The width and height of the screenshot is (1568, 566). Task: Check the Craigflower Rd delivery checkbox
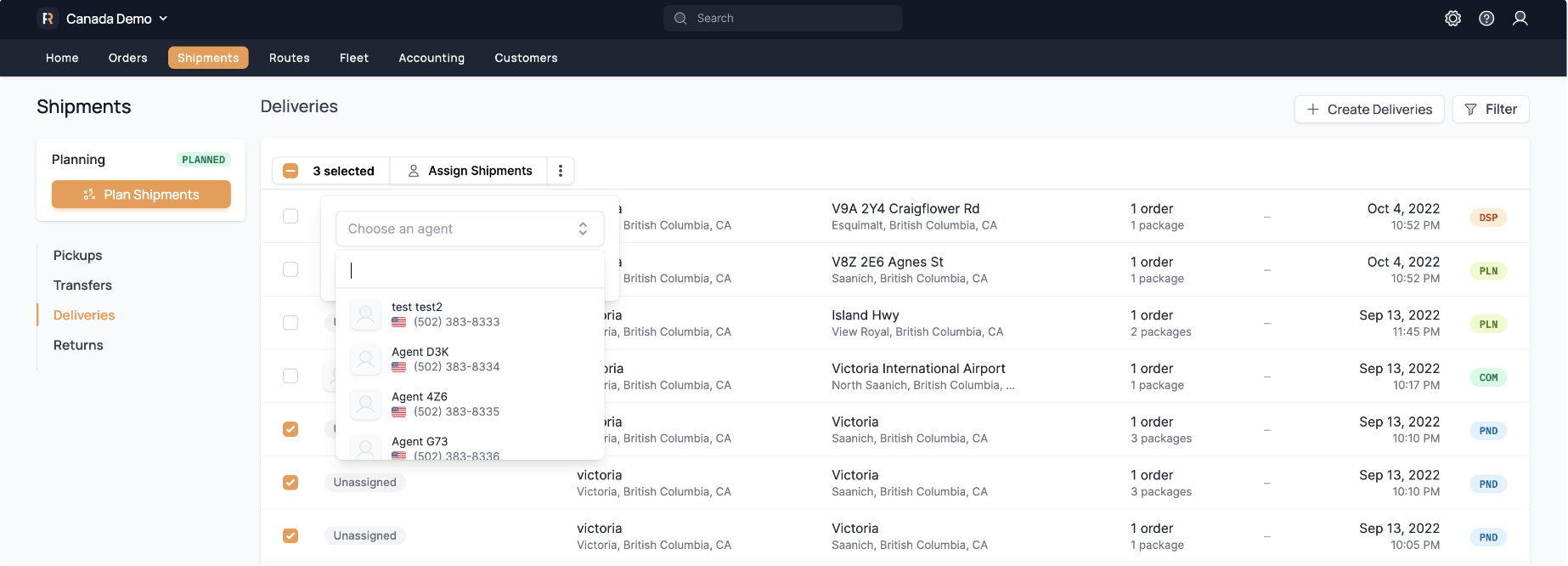click(290, 216)
